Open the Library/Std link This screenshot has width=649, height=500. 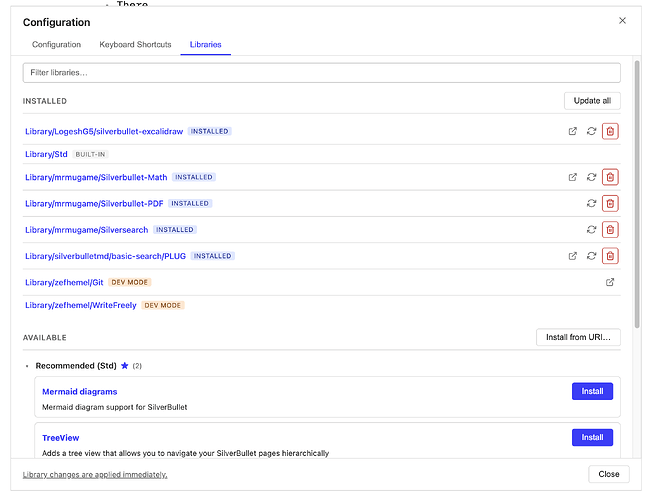[46, 154]
